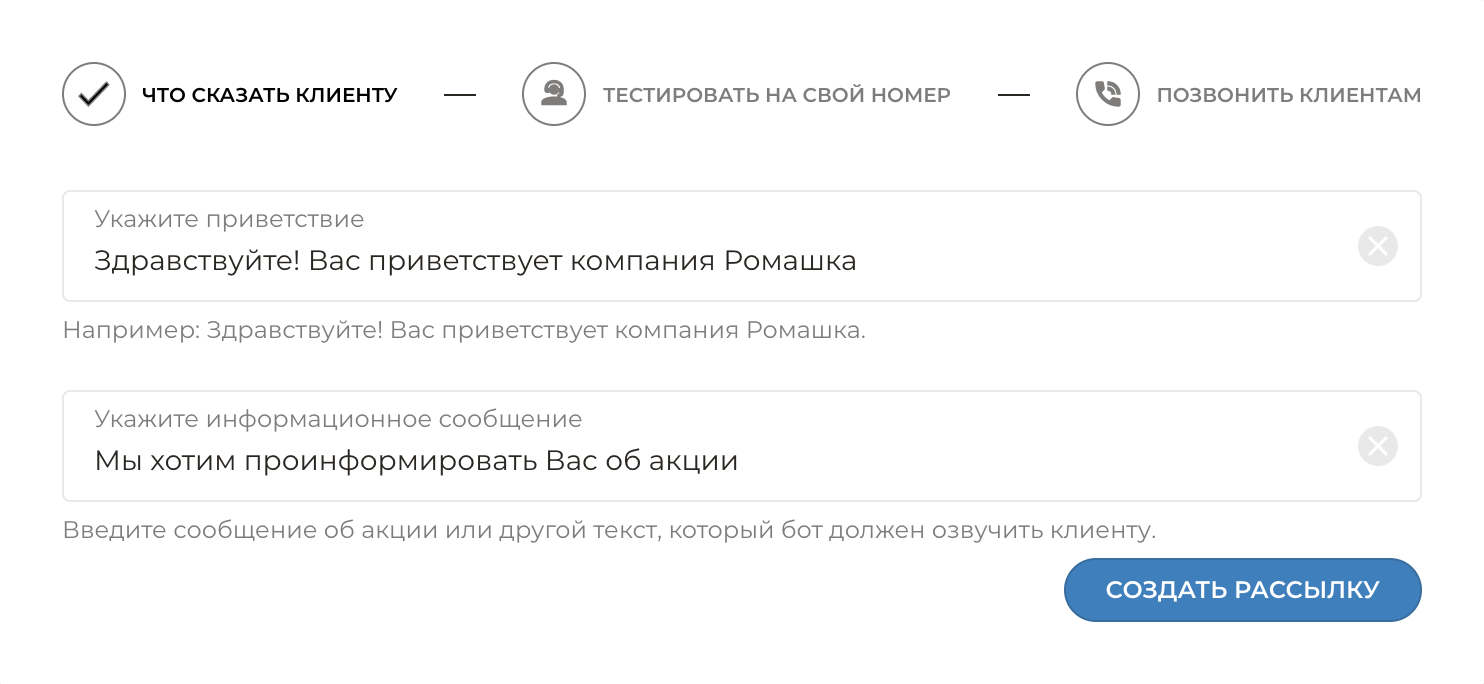Clear the greeting text using its X icon
Viewport: 1484px width, 684px height.
coord(1377,246)
